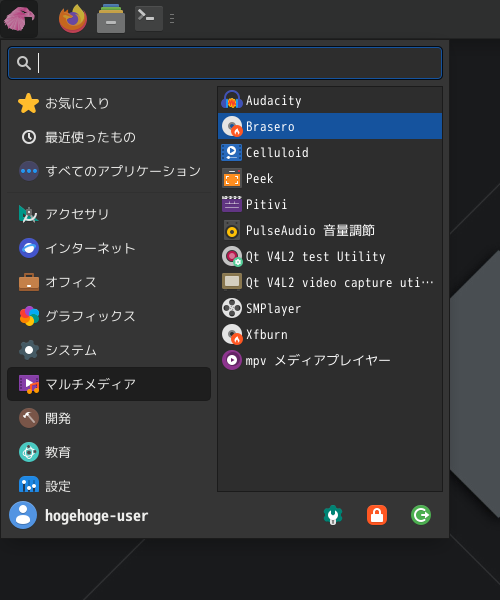Start Peek screen recorder
This screenshot has height=600, width=500.
point(330,178)
